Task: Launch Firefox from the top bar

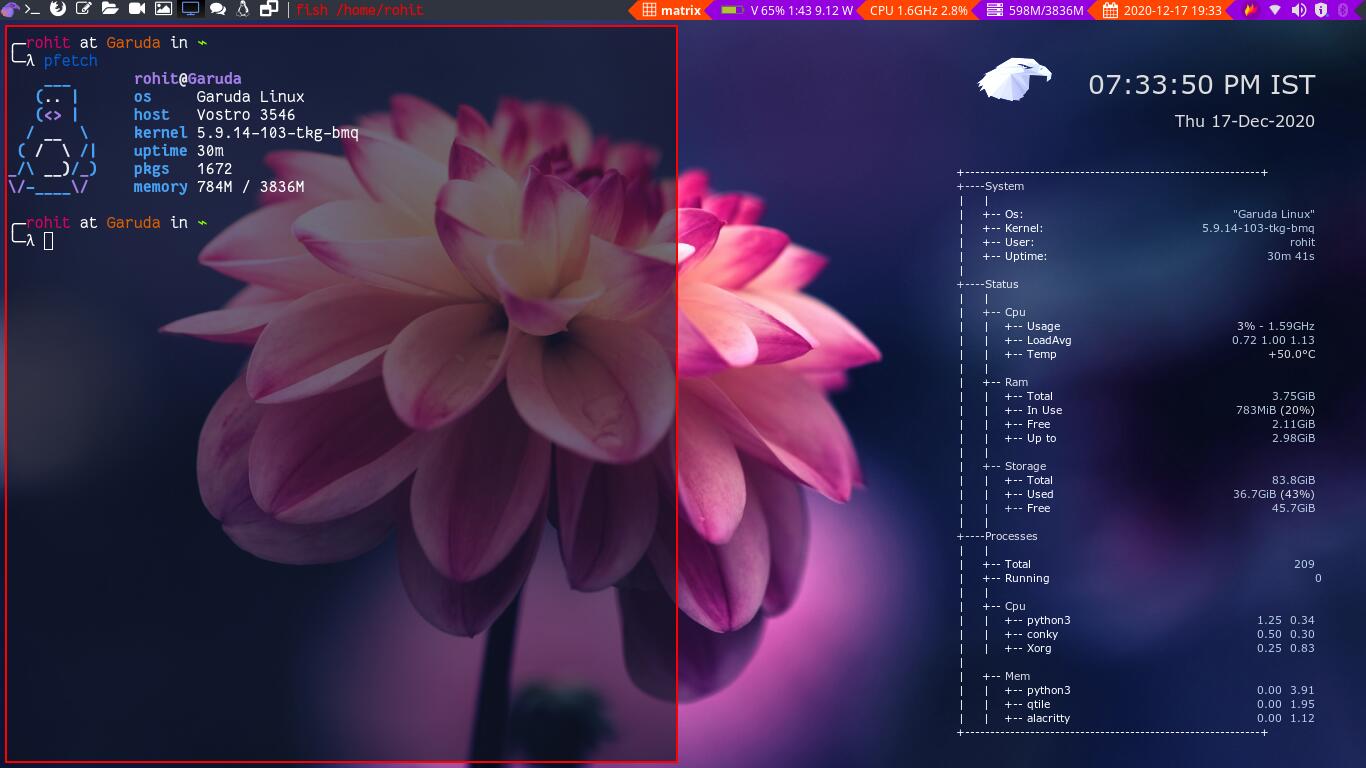Action: click(57, 8)
